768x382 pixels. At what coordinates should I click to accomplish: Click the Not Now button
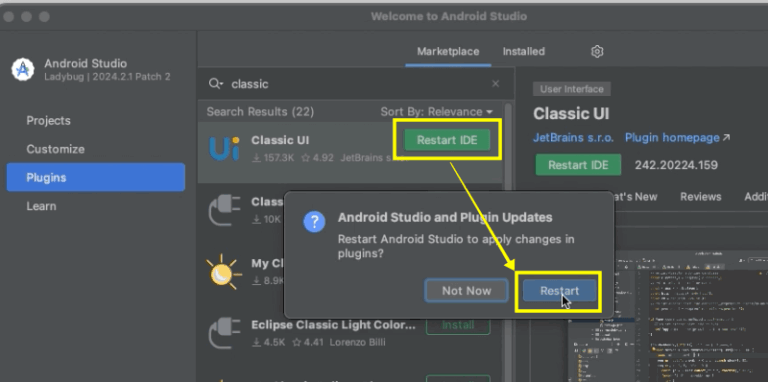(x=466, y=291)
